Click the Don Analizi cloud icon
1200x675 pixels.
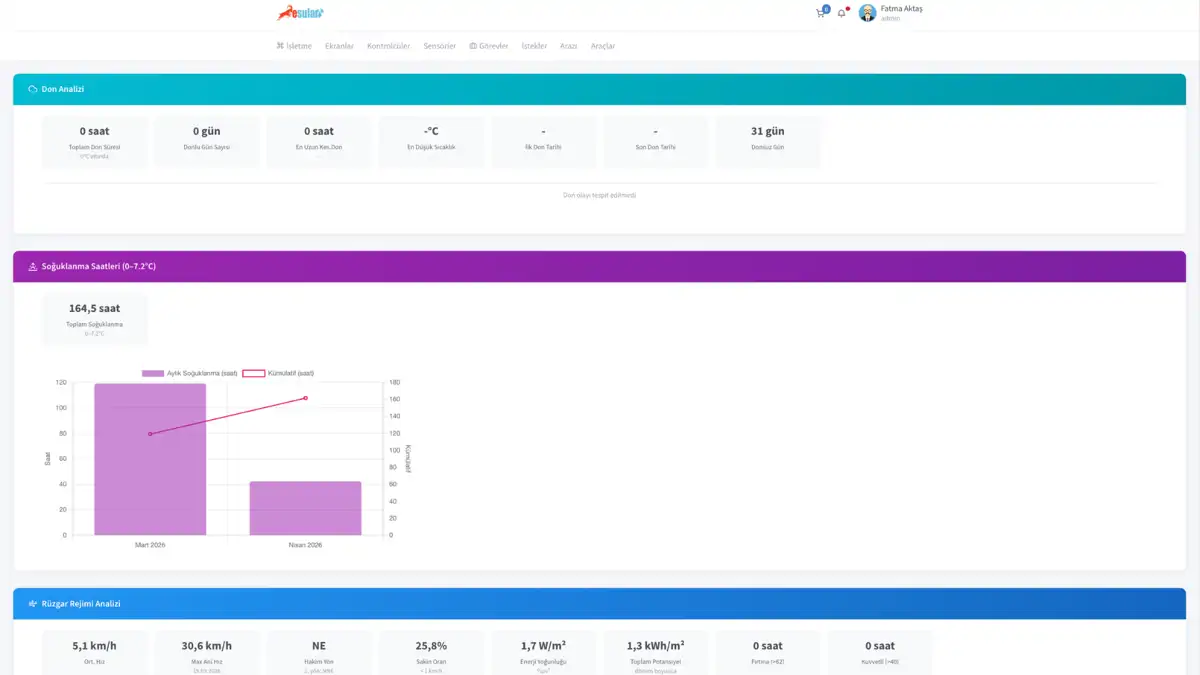pyautogui.click(x=33, y=89)
